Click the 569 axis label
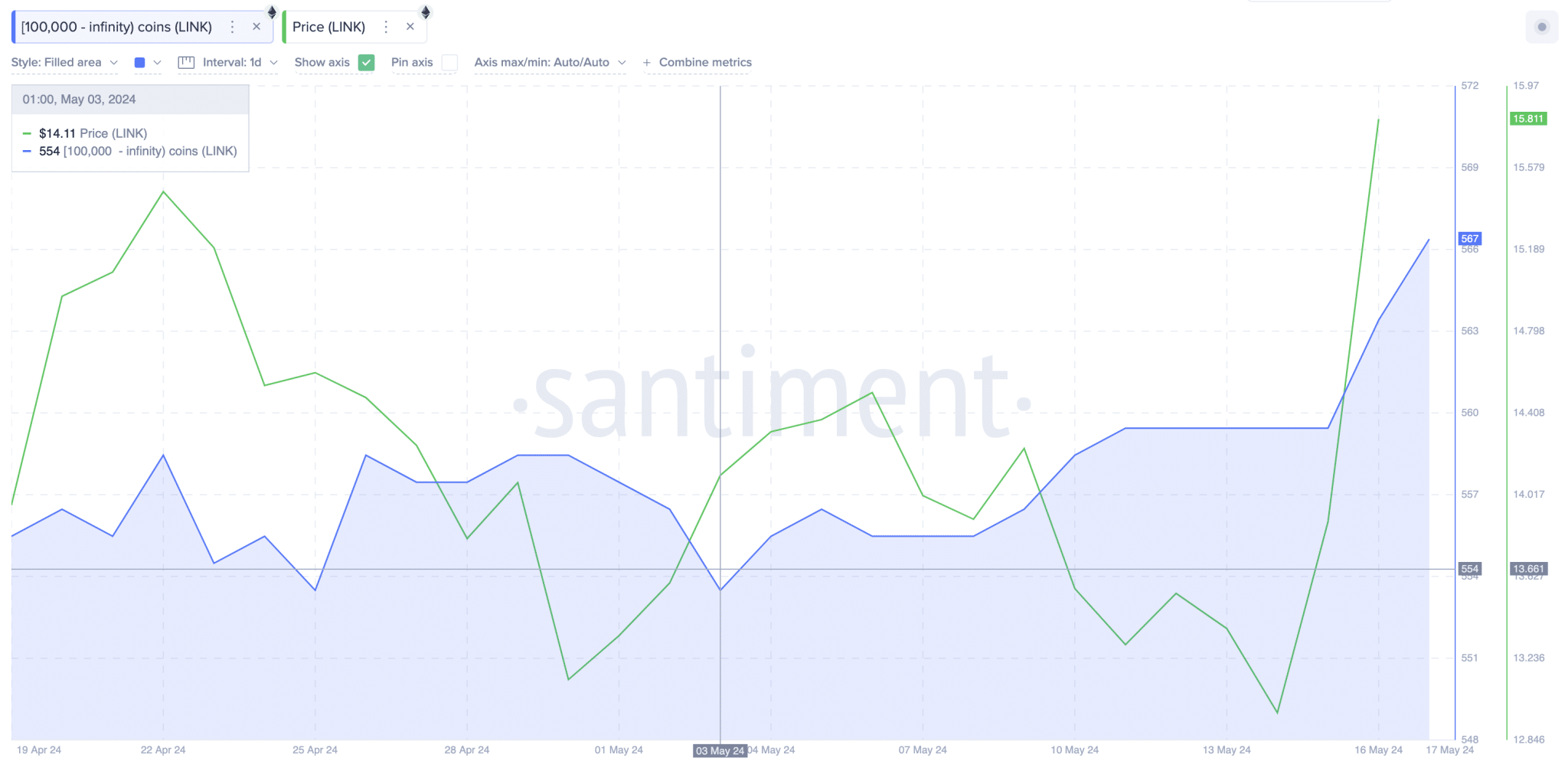 pyautogui.click(x=1470, y=168)
